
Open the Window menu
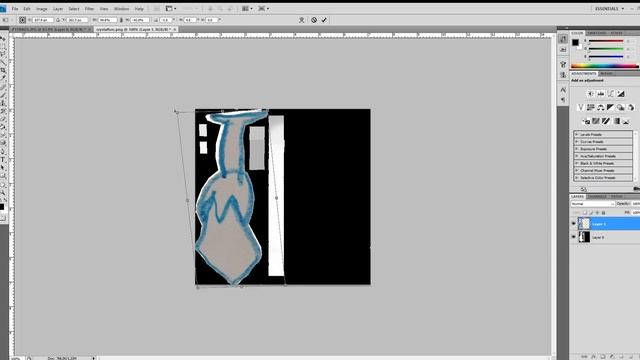121,9
